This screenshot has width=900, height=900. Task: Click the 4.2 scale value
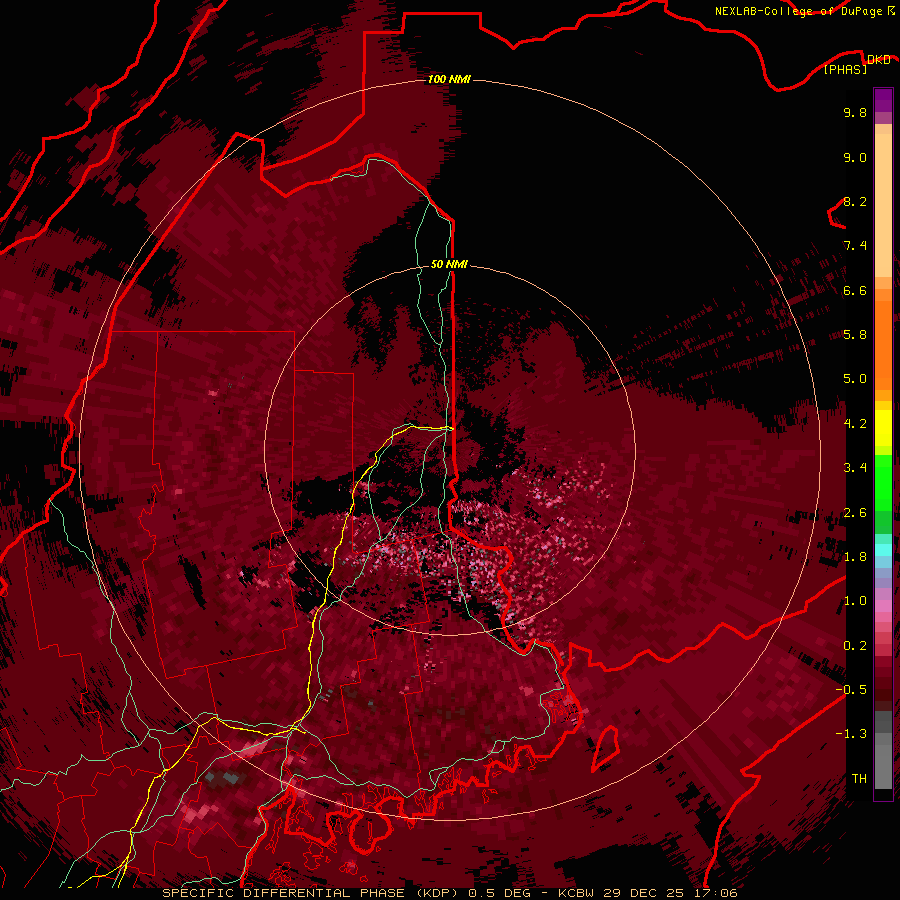click(x=855, y=423)
